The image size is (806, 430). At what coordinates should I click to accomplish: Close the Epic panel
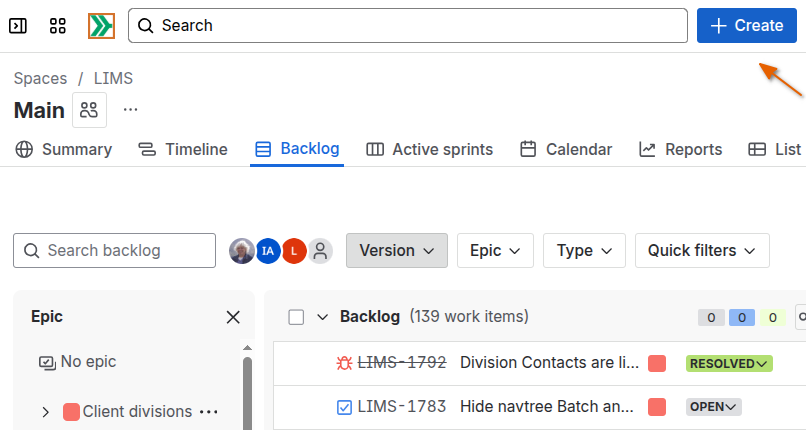coord(233,317)
